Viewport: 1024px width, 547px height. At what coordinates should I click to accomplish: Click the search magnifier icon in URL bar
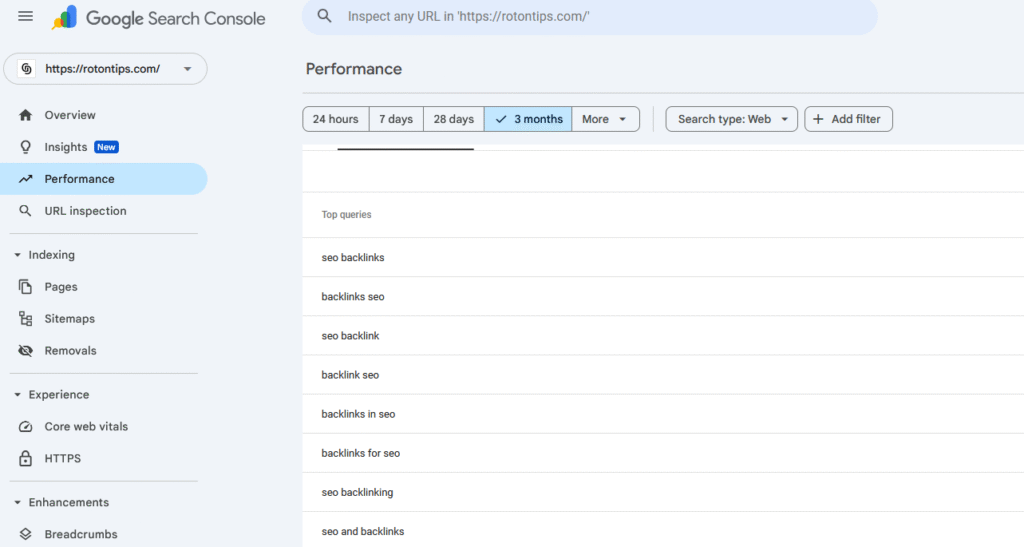pyautogui.click(x=325, y=16)
